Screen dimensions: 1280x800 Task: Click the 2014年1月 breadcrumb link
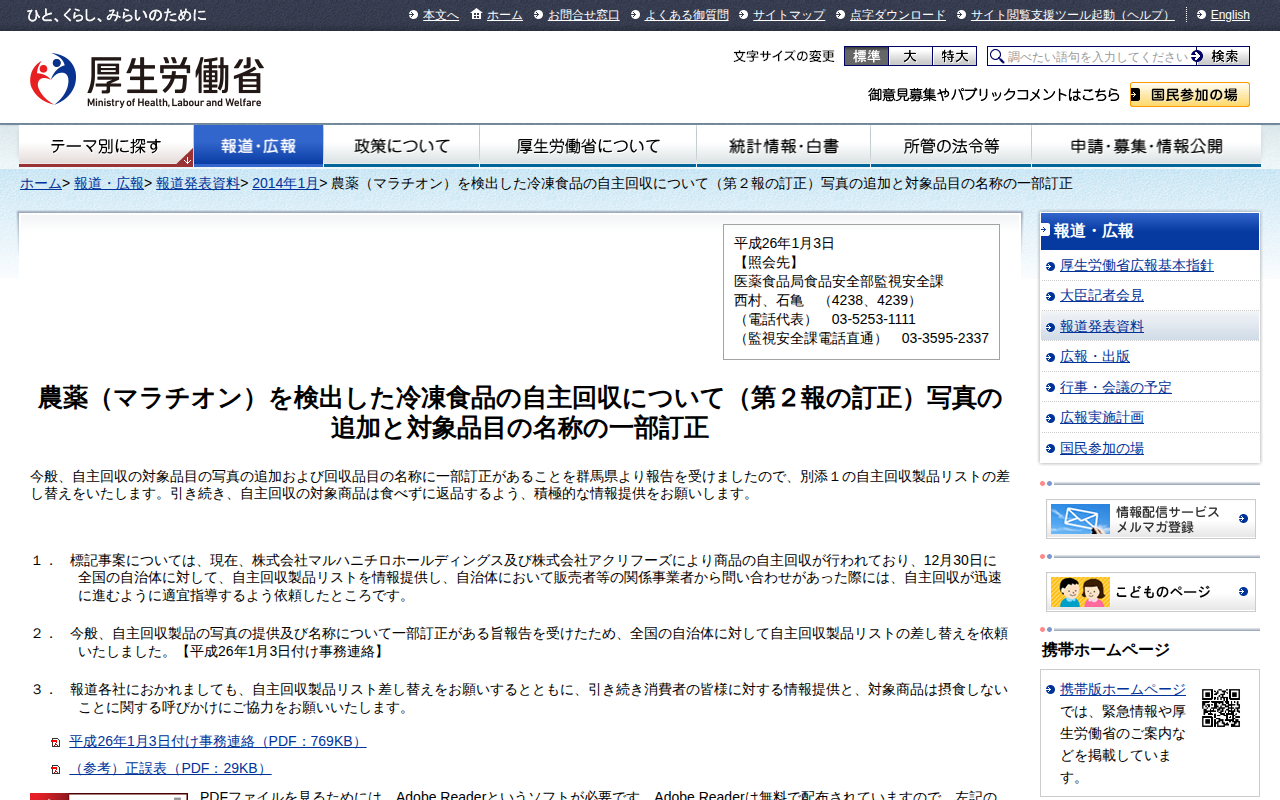point(285,183)
